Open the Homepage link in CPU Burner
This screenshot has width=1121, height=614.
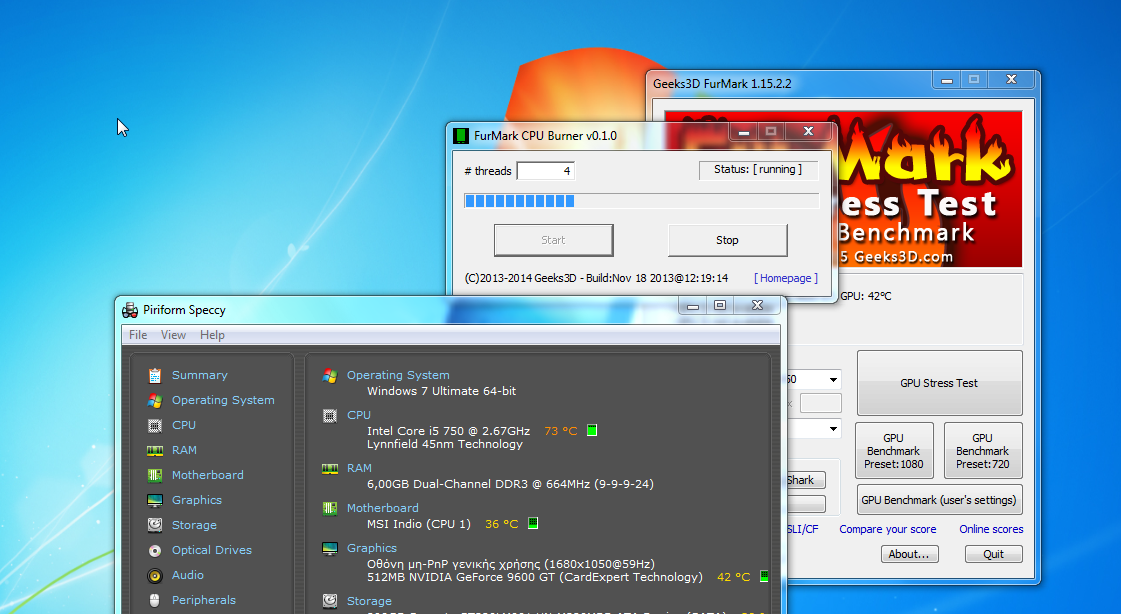[x=786, y=278]
